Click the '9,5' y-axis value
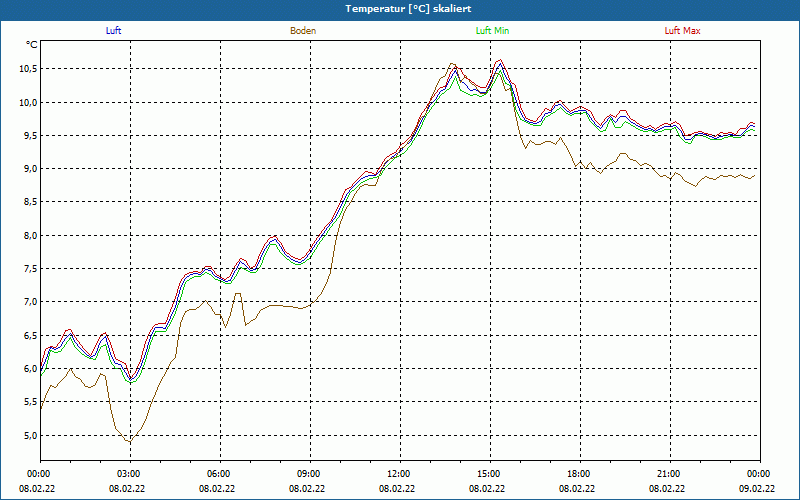The width and height of the screenshot is (800, 500). tap(31, 136)
